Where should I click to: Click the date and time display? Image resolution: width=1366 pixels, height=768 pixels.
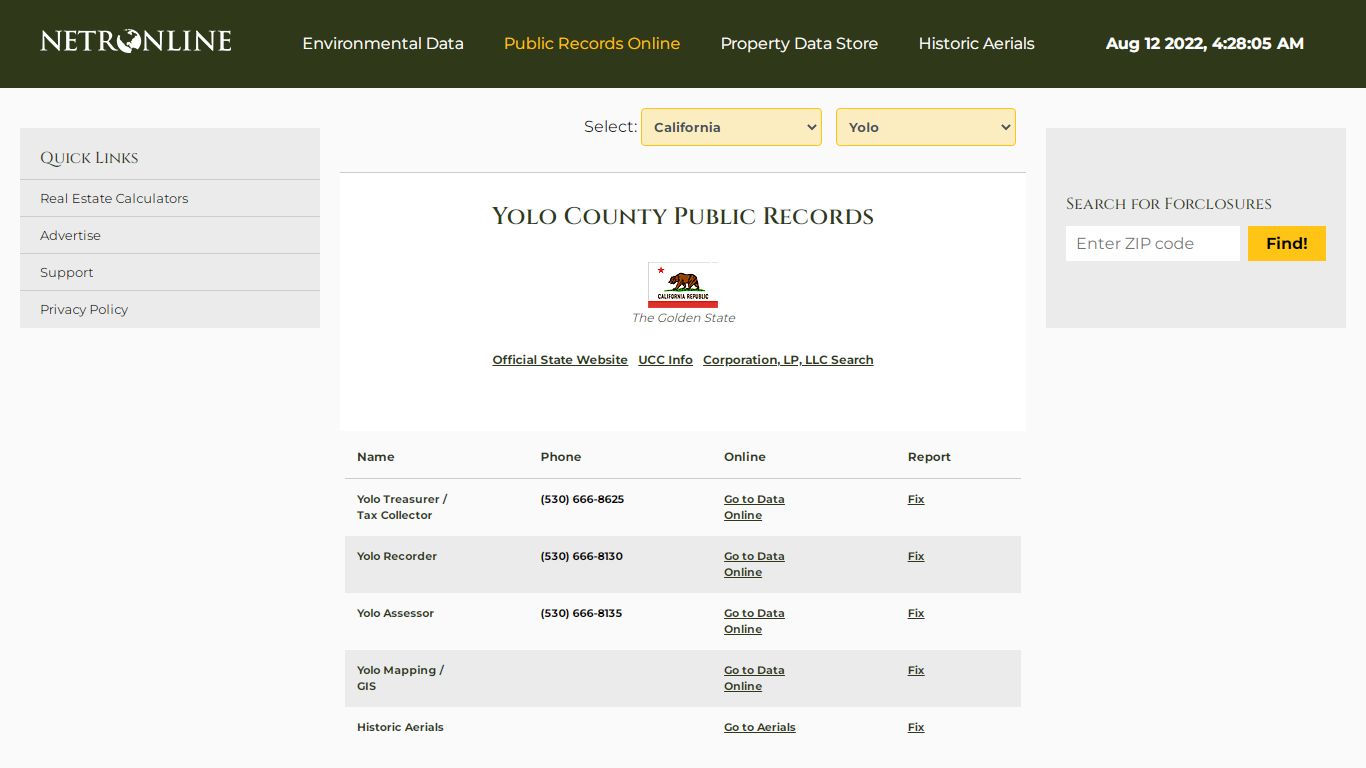[x=1205, y=44]
